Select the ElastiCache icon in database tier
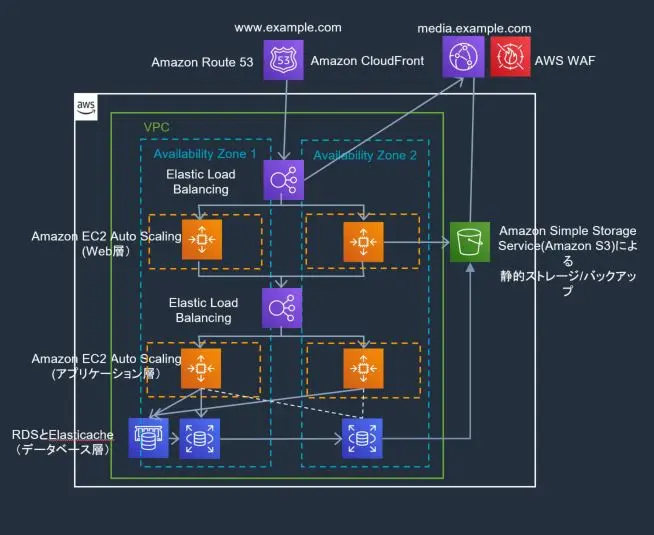The height and width of the screenshot is (535, 654). coord(148,438)
